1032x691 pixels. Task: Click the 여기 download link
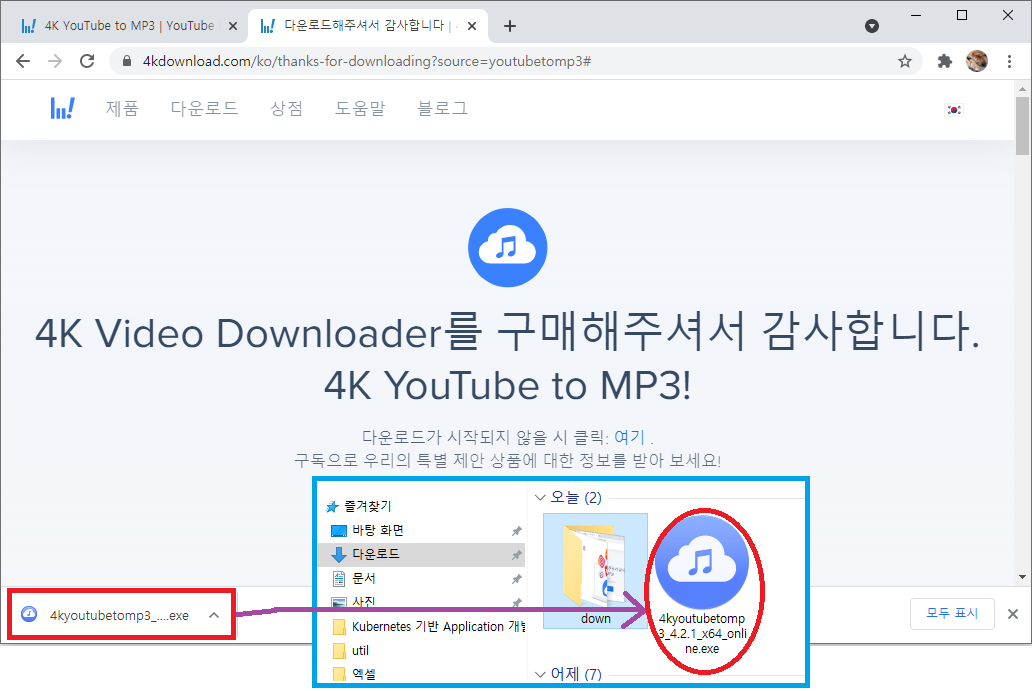pos(629,437)
